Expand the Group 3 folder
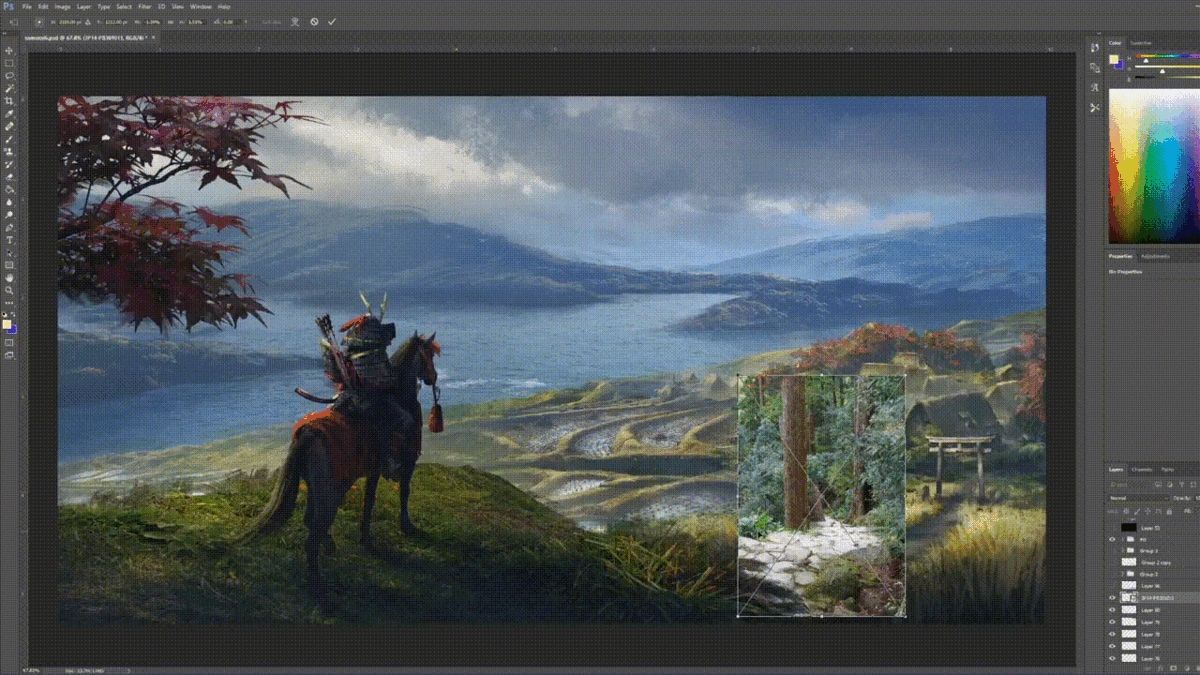The image size is (1200, 675). pos(1122,550)
